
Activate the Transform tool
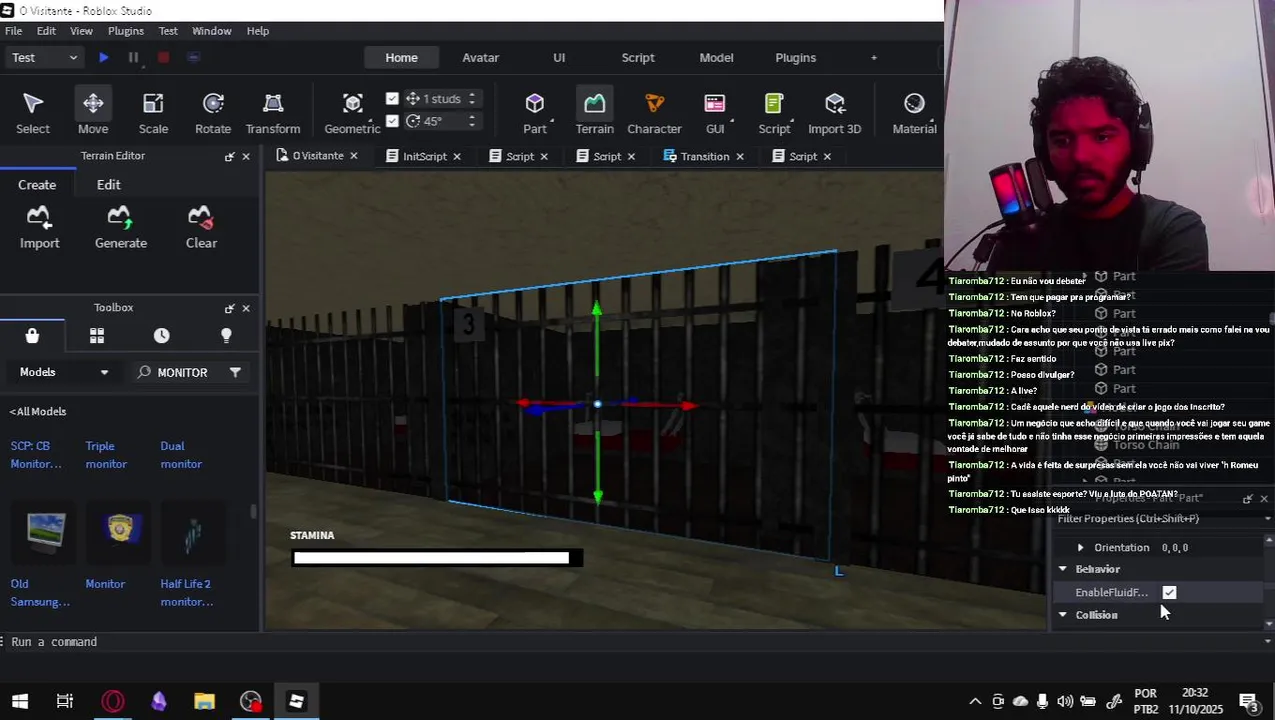pyautogui.click(x=273, y=113)
